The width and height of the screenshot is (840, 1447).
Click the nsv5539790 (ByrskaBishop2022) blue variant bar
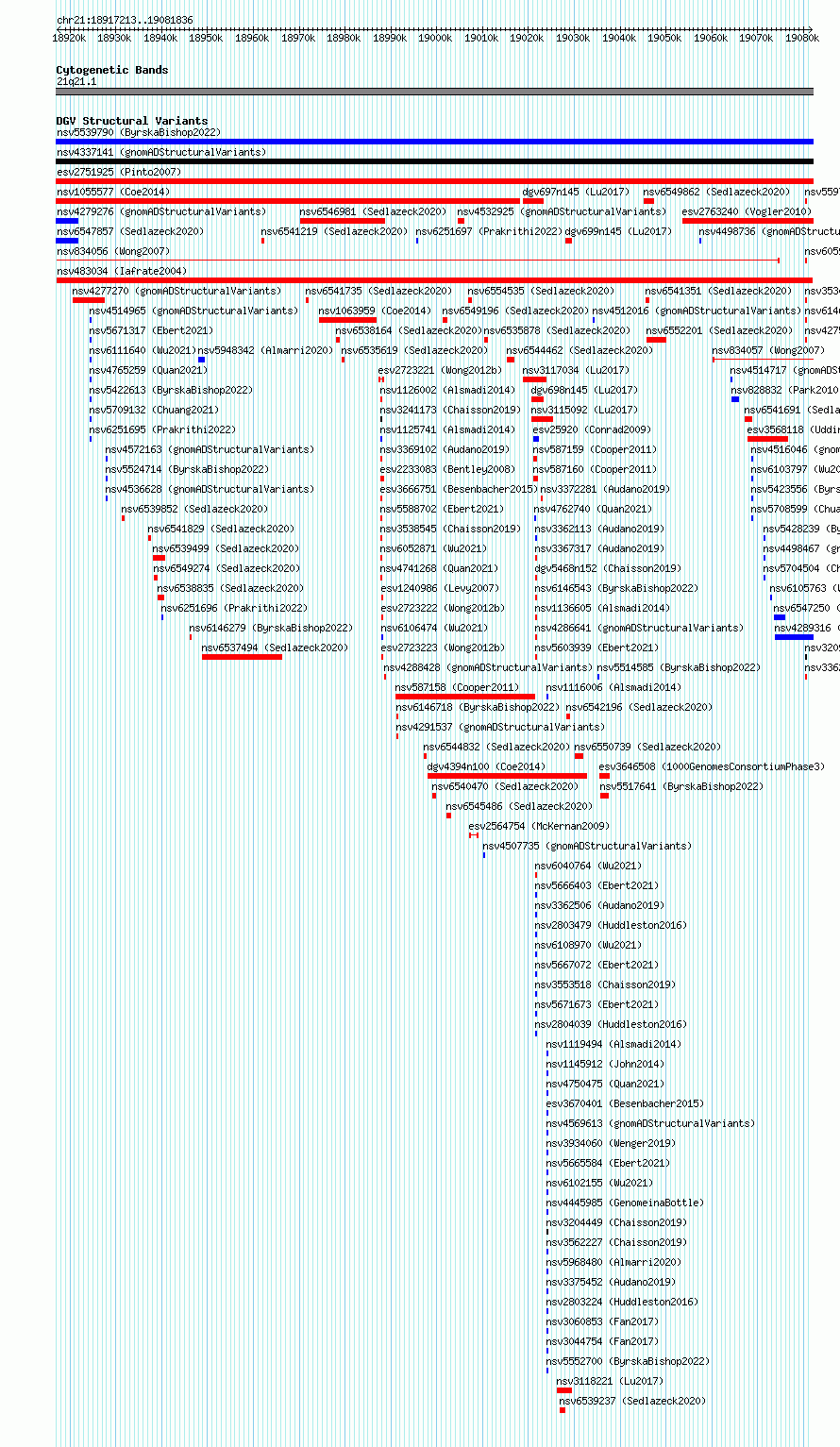pos(434,142)
